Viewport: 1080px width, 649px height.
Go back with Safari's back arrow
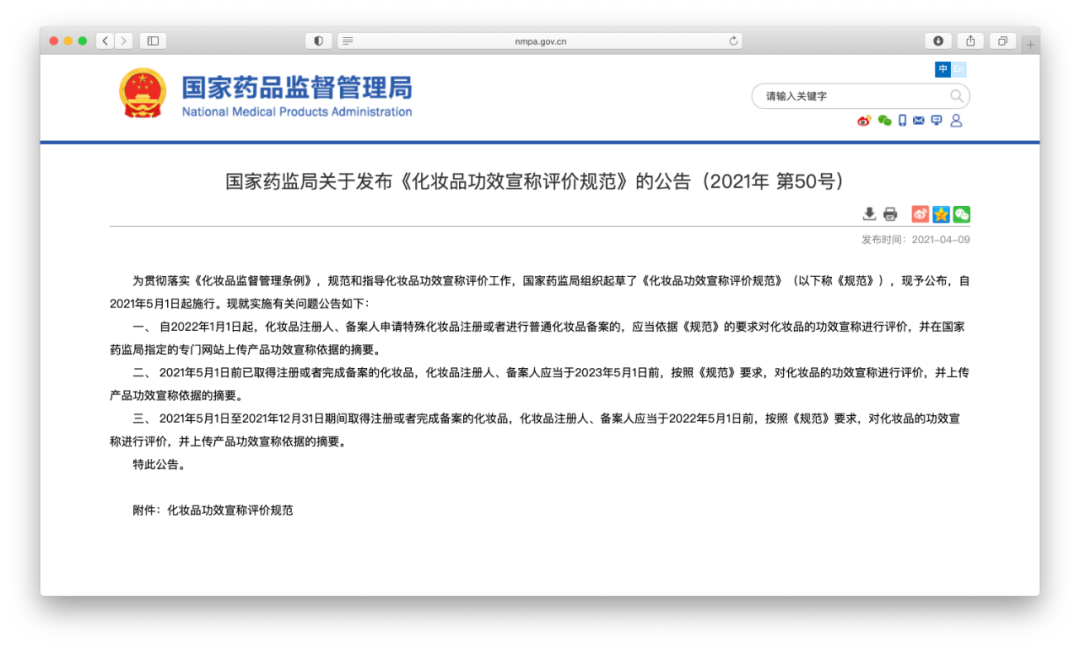pos(105,41)
